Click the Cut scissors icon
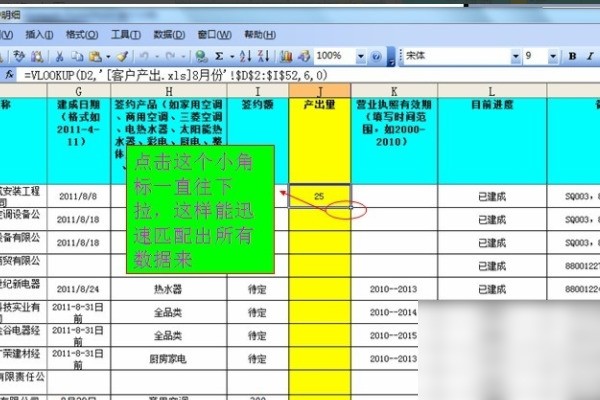The image size is (600, 400). pos(59,57)
